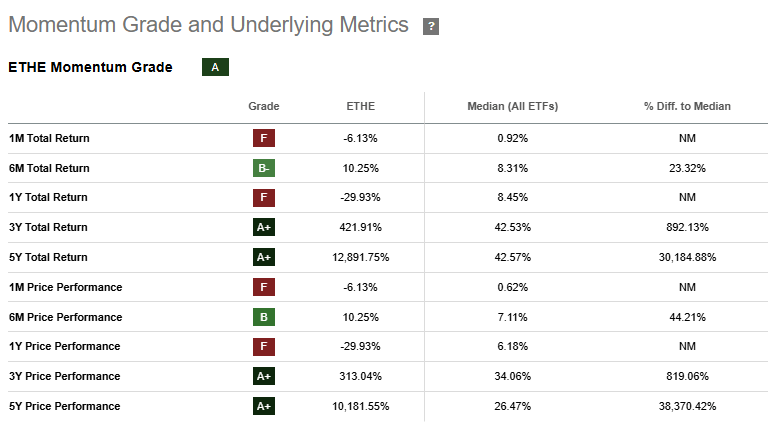The image size is (780, 434).
Task: Click the A+ badge for 3Y Total Return
Action: tap(264, 227)
